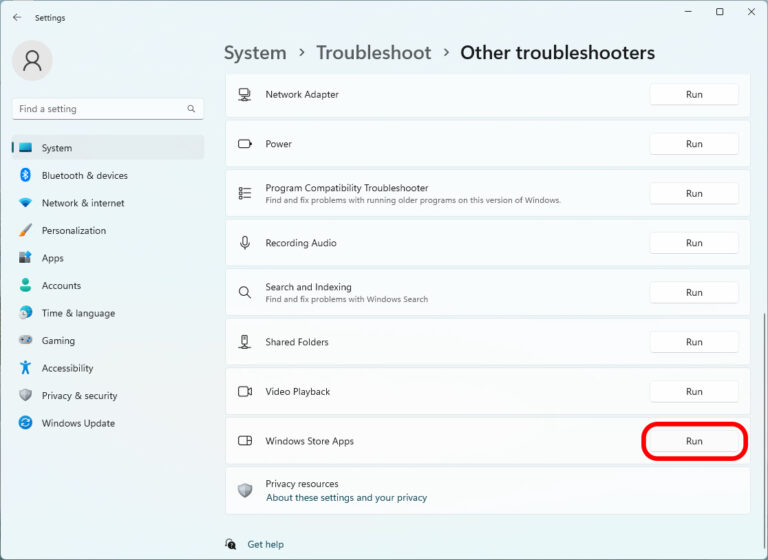Click the Windows Store Apps label
This screenshot has height=560, width=768.
tap(310, 441)
